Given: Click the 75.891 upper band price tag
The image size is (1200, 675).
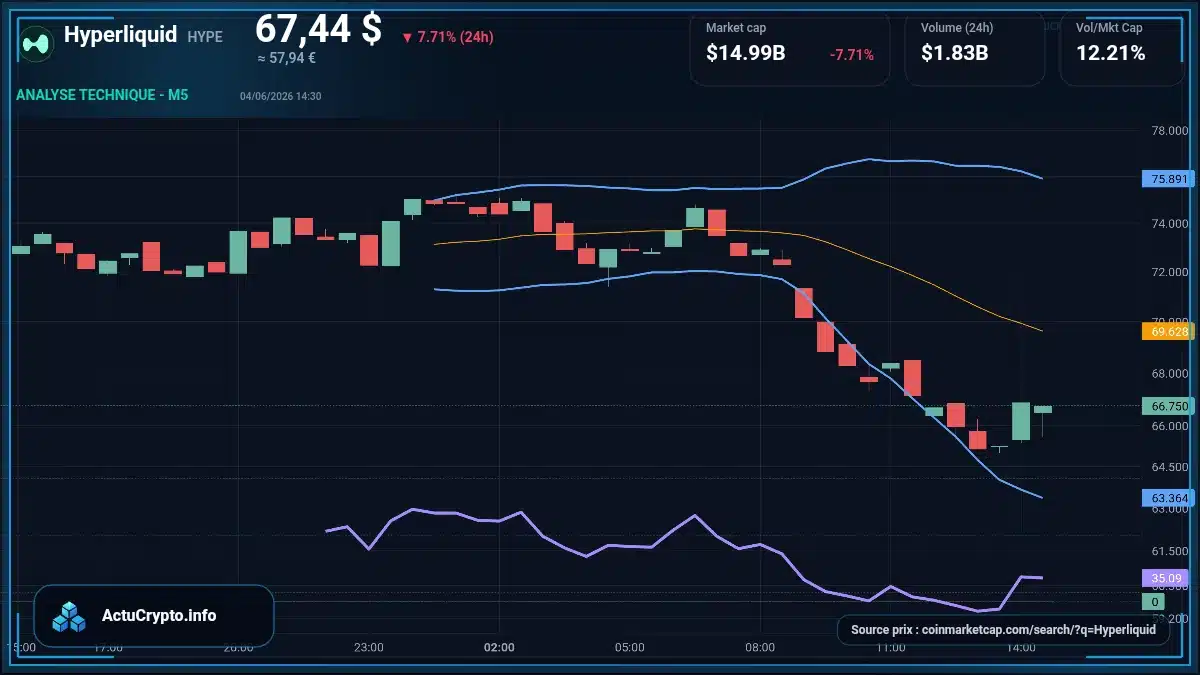Looking at the screenshot, I should tap(1167, 180).
